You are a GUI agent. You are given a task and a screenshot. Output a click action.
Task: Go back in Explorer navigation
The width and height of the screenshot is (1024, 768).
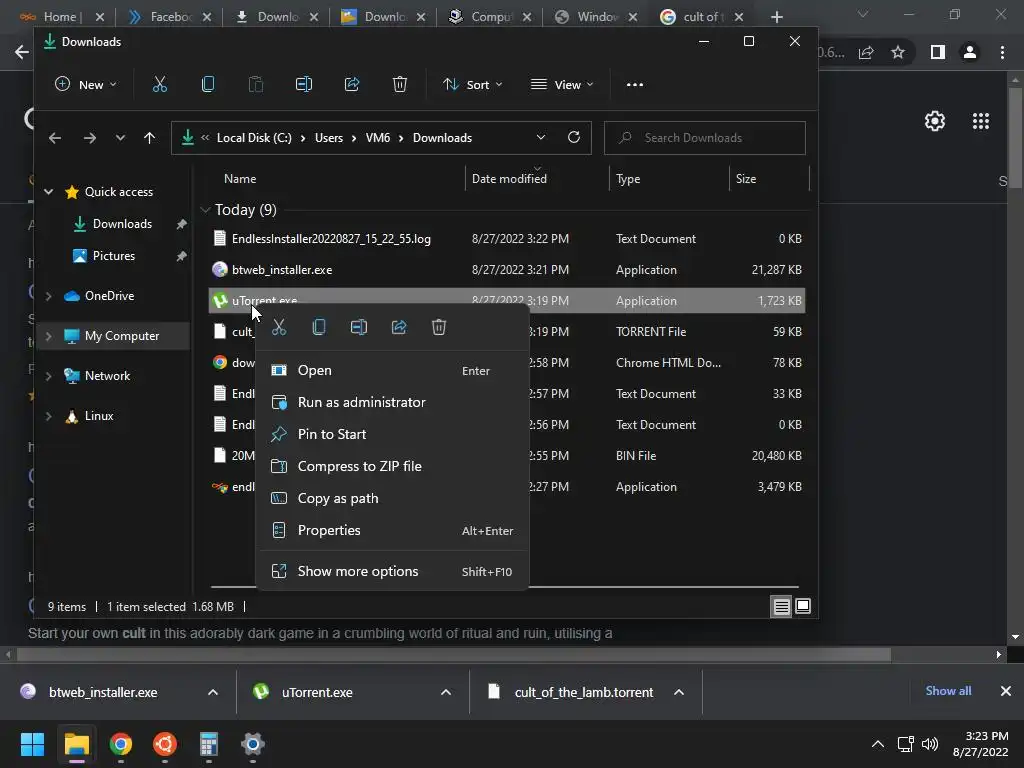(x=55, y=138)
